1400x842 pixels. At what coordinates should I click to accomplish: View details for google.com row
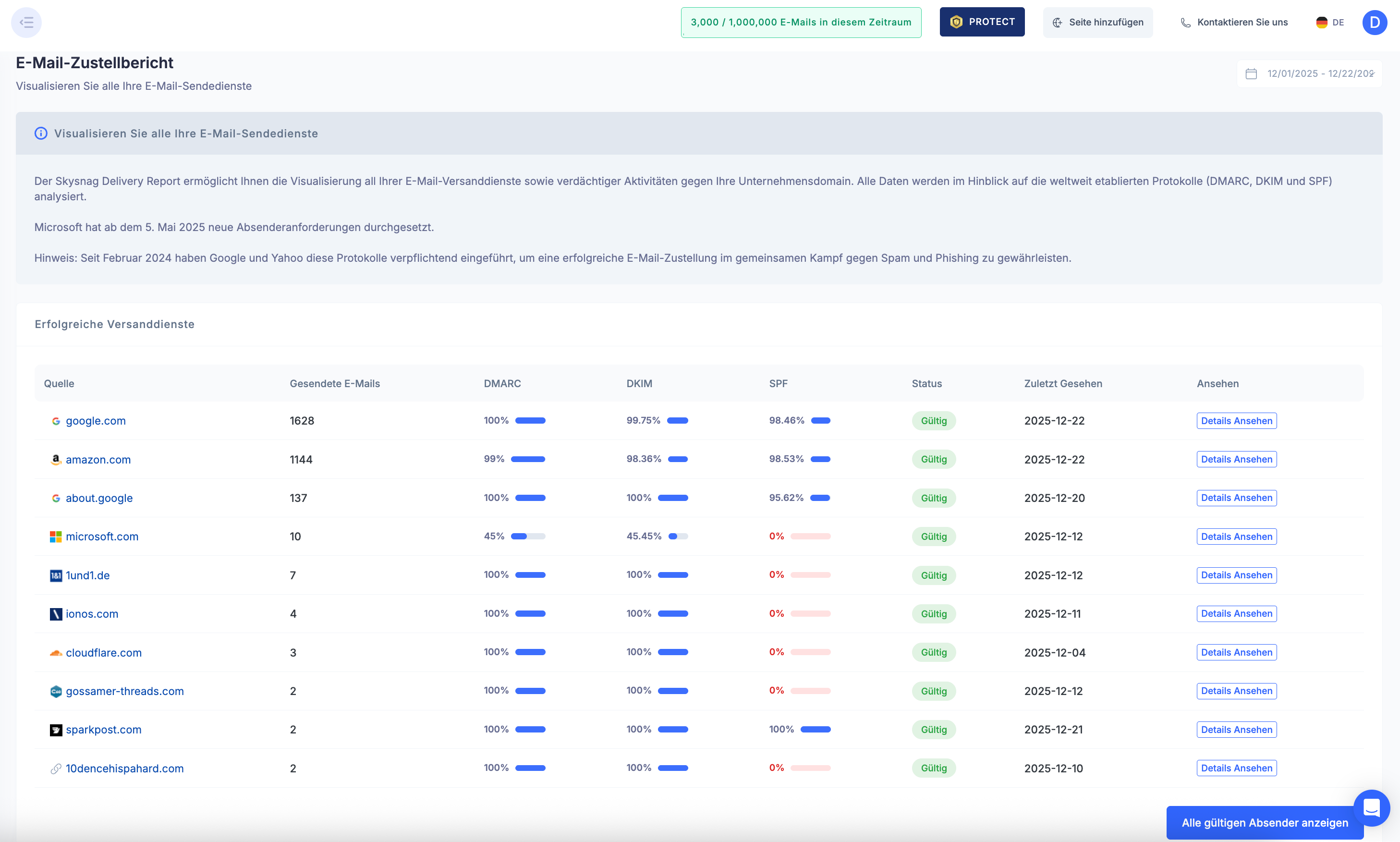click(1236, 421)
